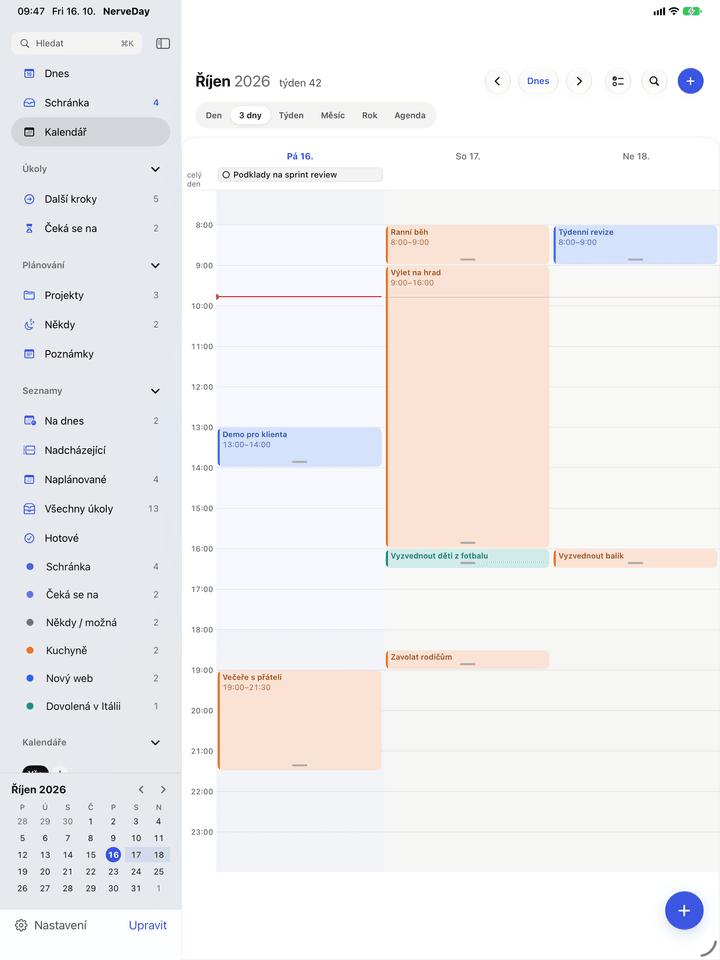The image size is (720, 960).
Task: Open Výlet na hrad event
Action: point(467,406)
